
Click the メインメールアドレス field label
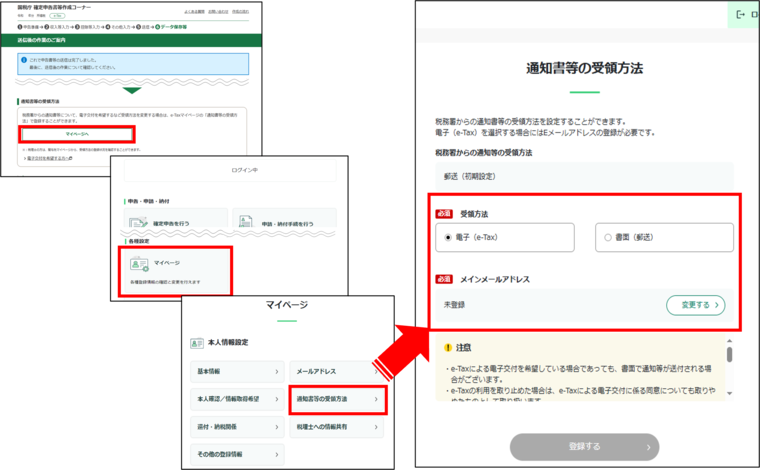coord(495,279)
